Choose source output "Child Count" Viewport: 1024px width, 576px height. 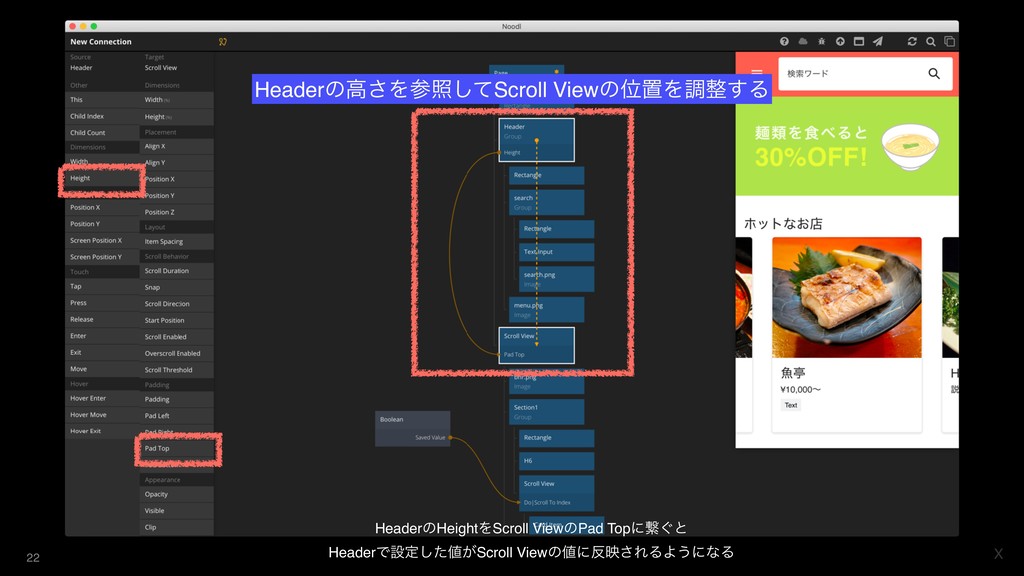pyautogui.click(x=102, y=133)
